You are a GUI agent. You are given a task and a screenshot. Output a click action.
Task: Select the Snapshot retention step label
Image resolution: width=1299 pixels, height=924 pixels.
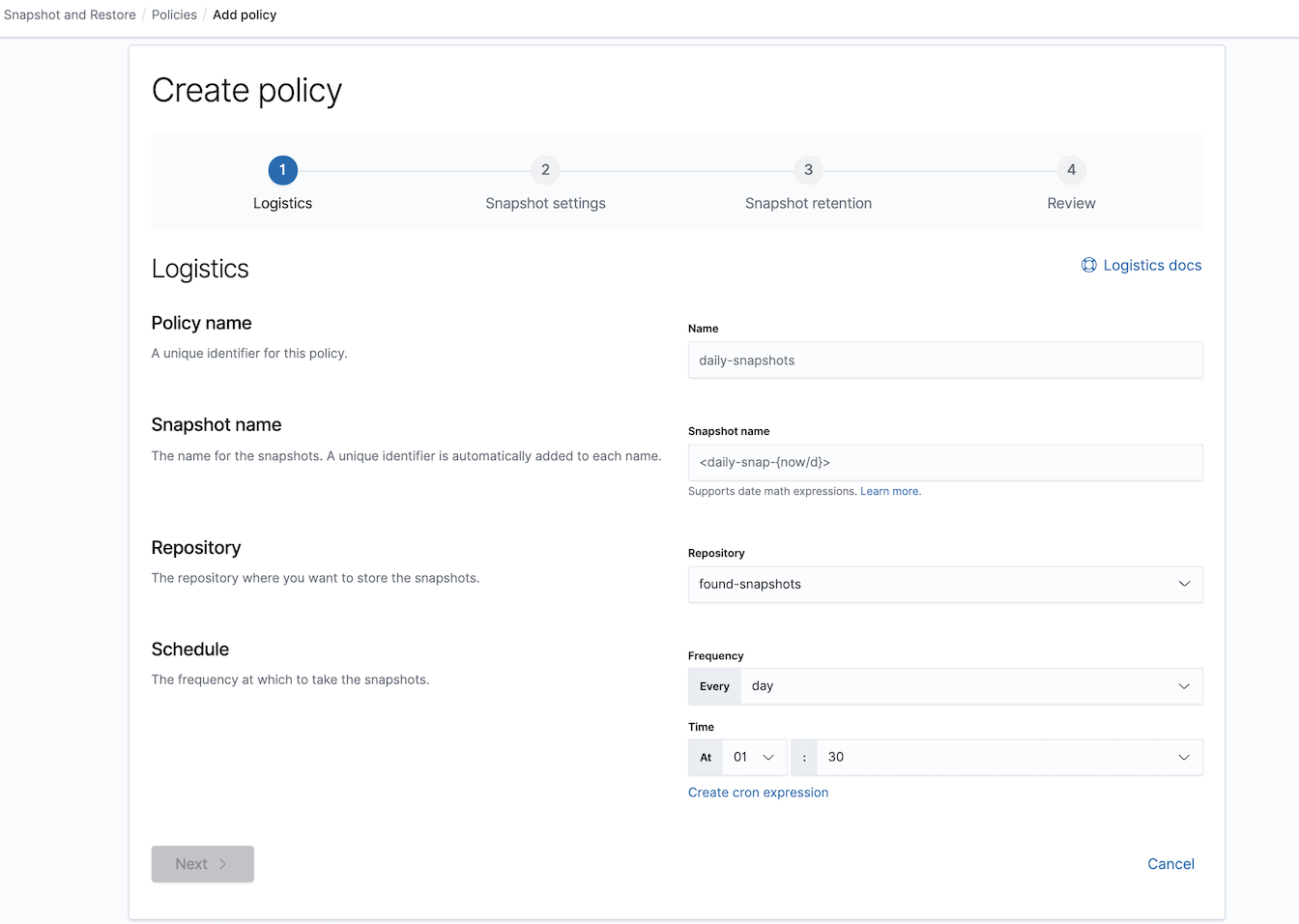(x=808, y=203)
